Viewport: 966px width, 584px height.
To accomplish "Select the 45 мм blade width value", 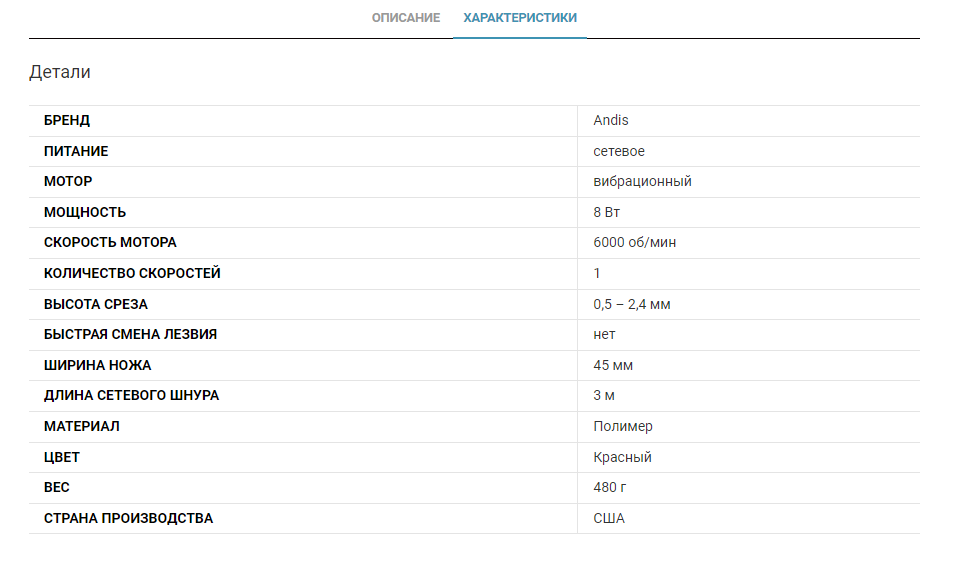I will 613,365.
